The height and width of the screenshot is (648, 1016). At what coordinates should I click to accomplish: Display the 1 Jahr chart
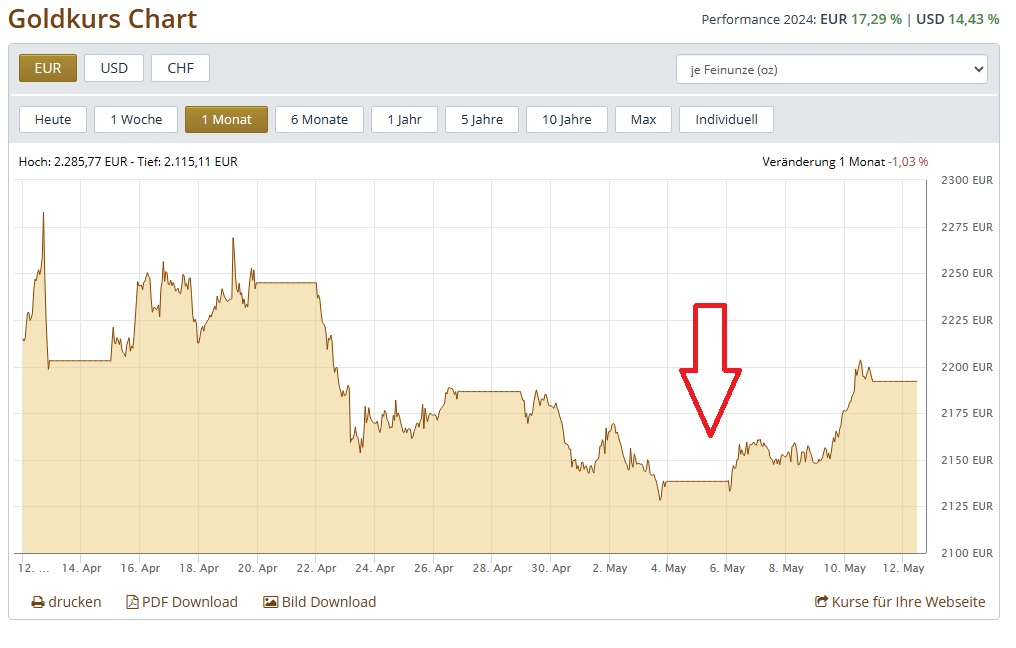click(404, 119)
